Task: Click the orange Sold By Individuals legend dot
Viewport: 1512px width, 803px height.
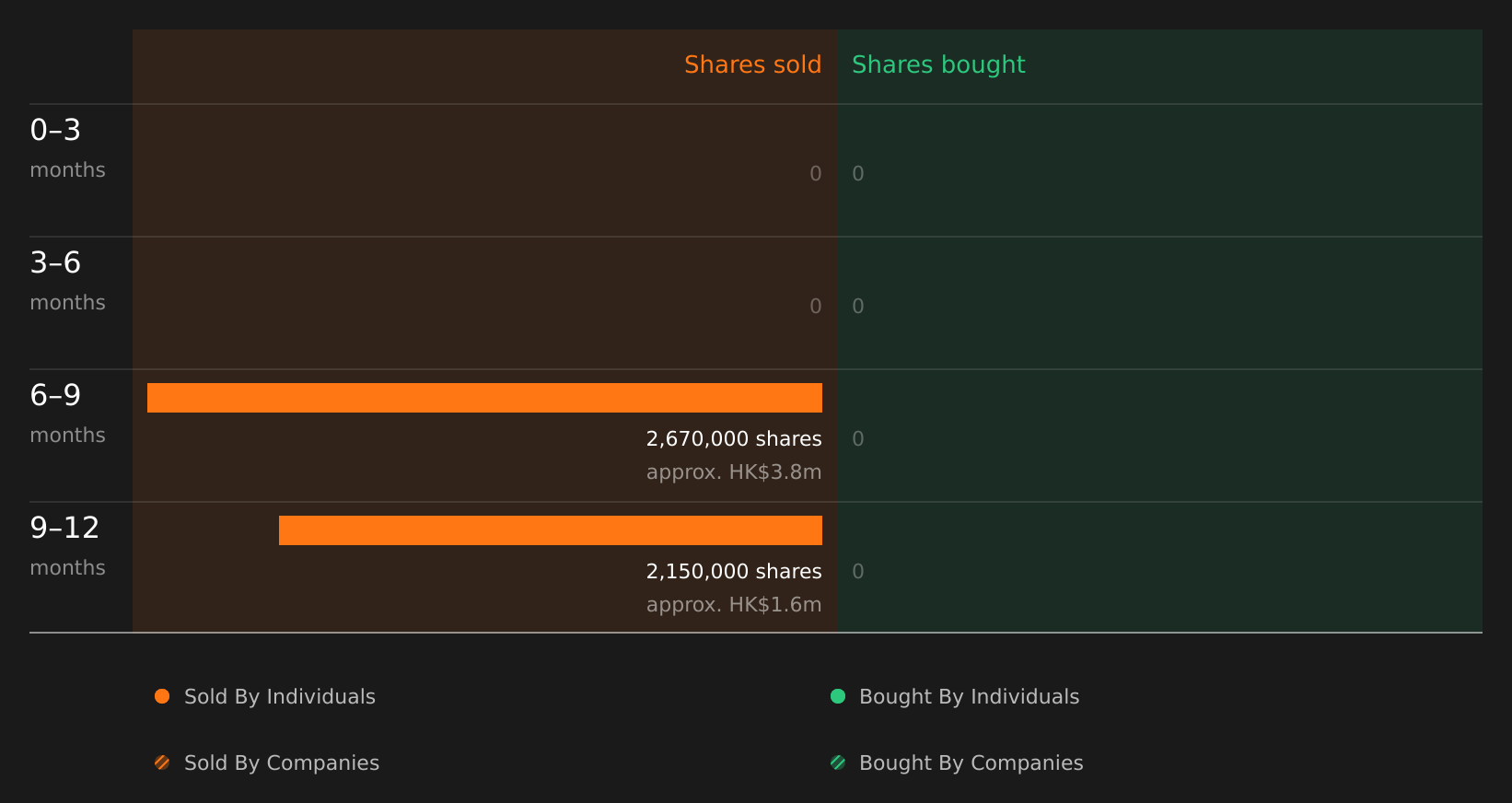Action: (x=162, y=696)
